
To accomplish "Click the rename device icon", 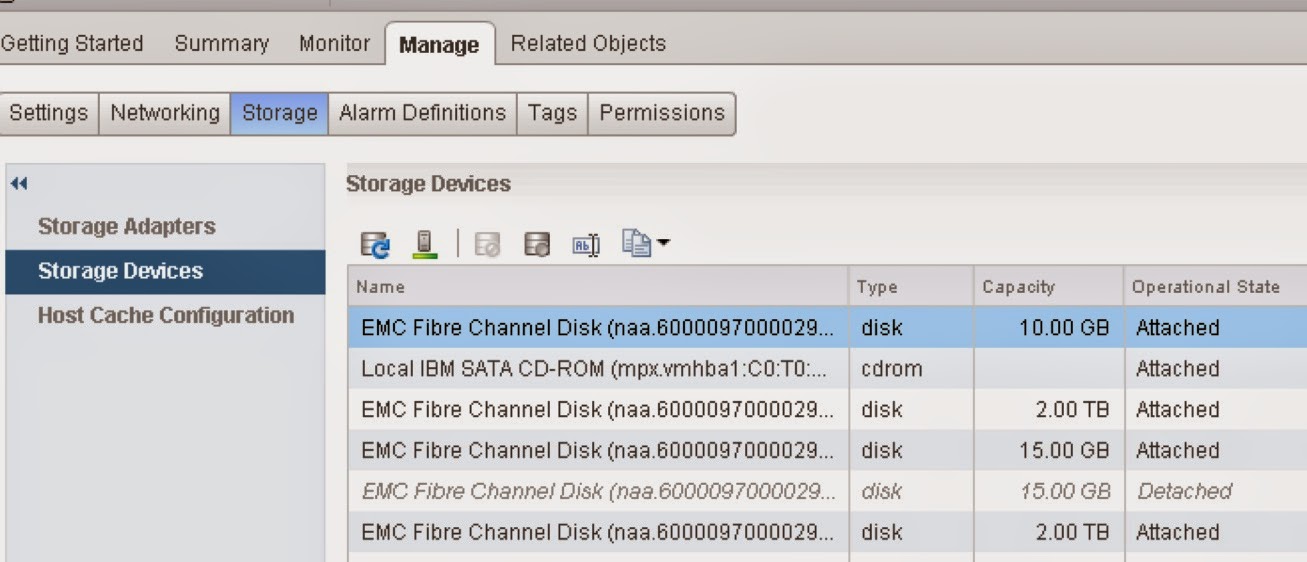I will point(586,244).
